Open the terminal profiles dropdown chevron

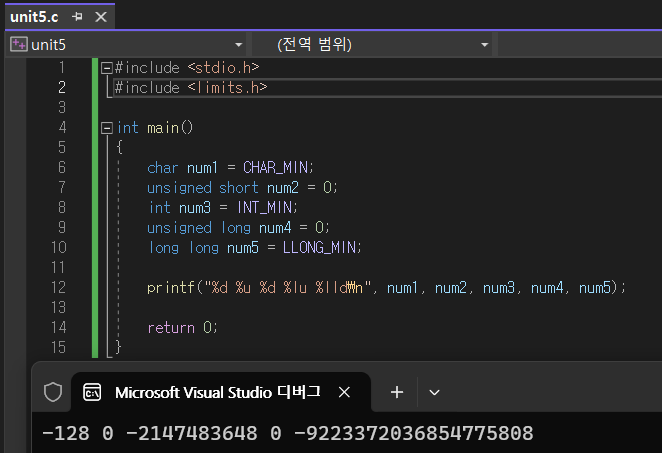pyautogui.click(x=434, y=393)
